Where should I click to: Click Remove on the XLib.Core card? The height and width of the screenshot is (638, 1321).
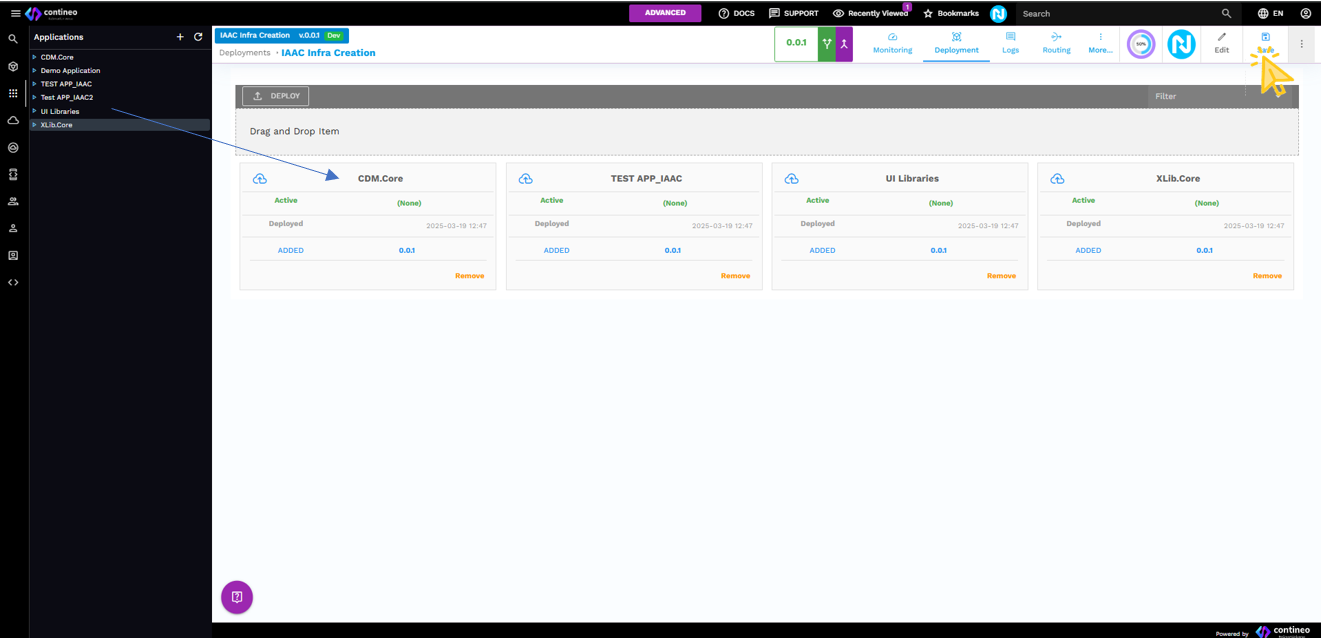click(1266, 276)
